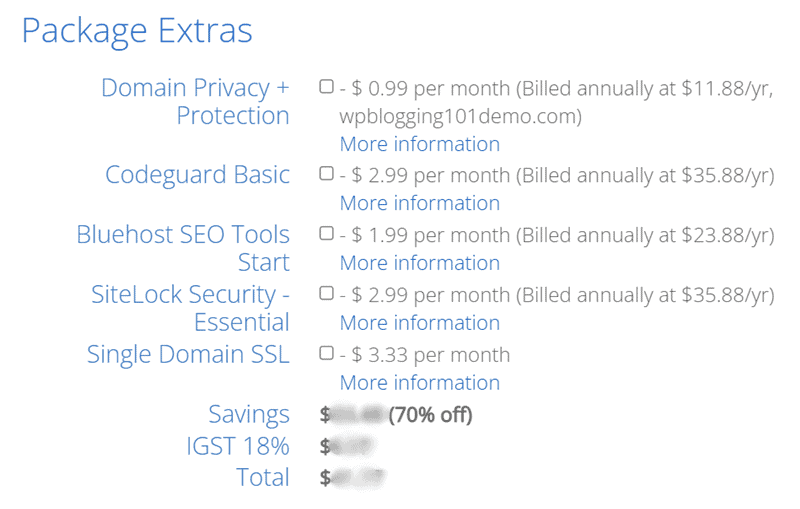This screenshot has width=800, height=509.
Task: Click the IGST 18% label
Action: 237,446
